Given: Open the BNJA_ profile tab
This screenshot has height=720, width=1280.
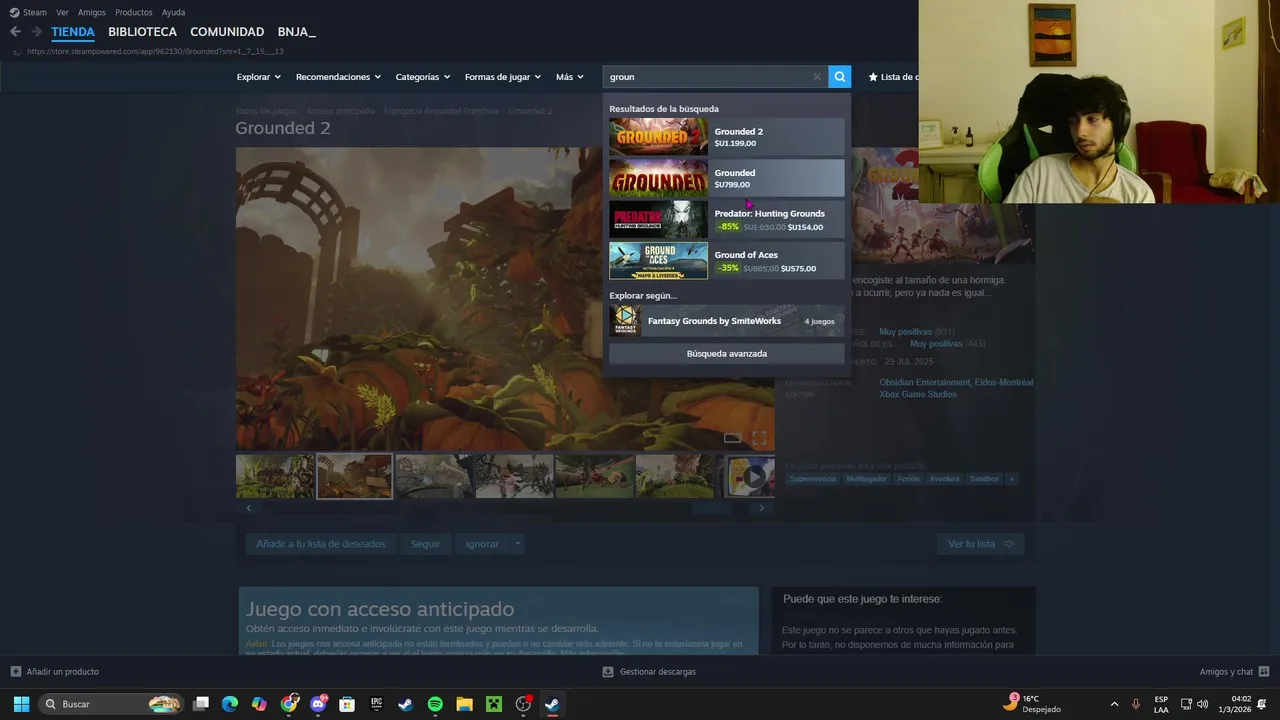Looking at the screenshot, I should click(296, 32).
